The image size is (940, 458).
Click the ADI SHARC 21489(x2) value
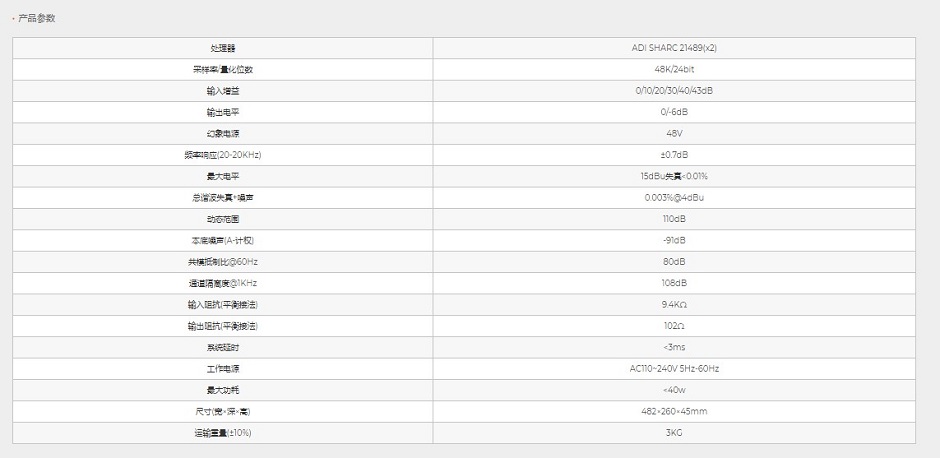[x=674, y=48]
